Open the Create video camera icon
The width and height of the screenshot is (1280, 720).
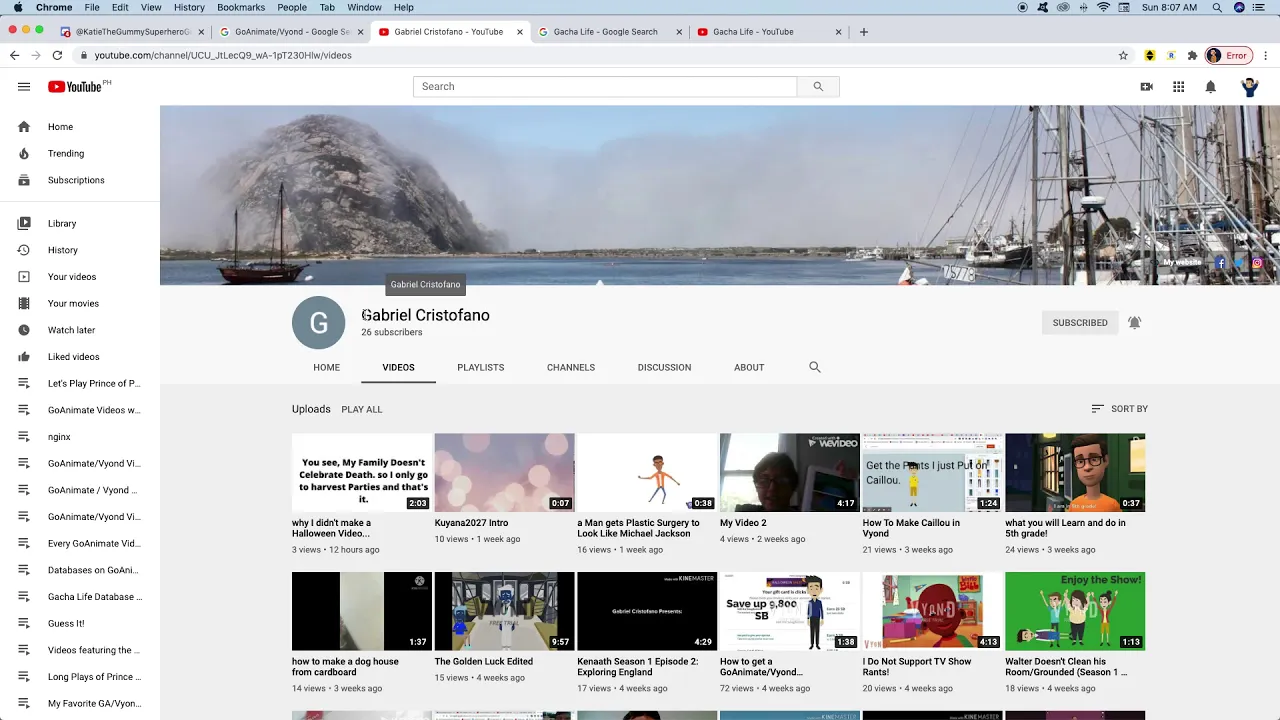(1147, 87)
